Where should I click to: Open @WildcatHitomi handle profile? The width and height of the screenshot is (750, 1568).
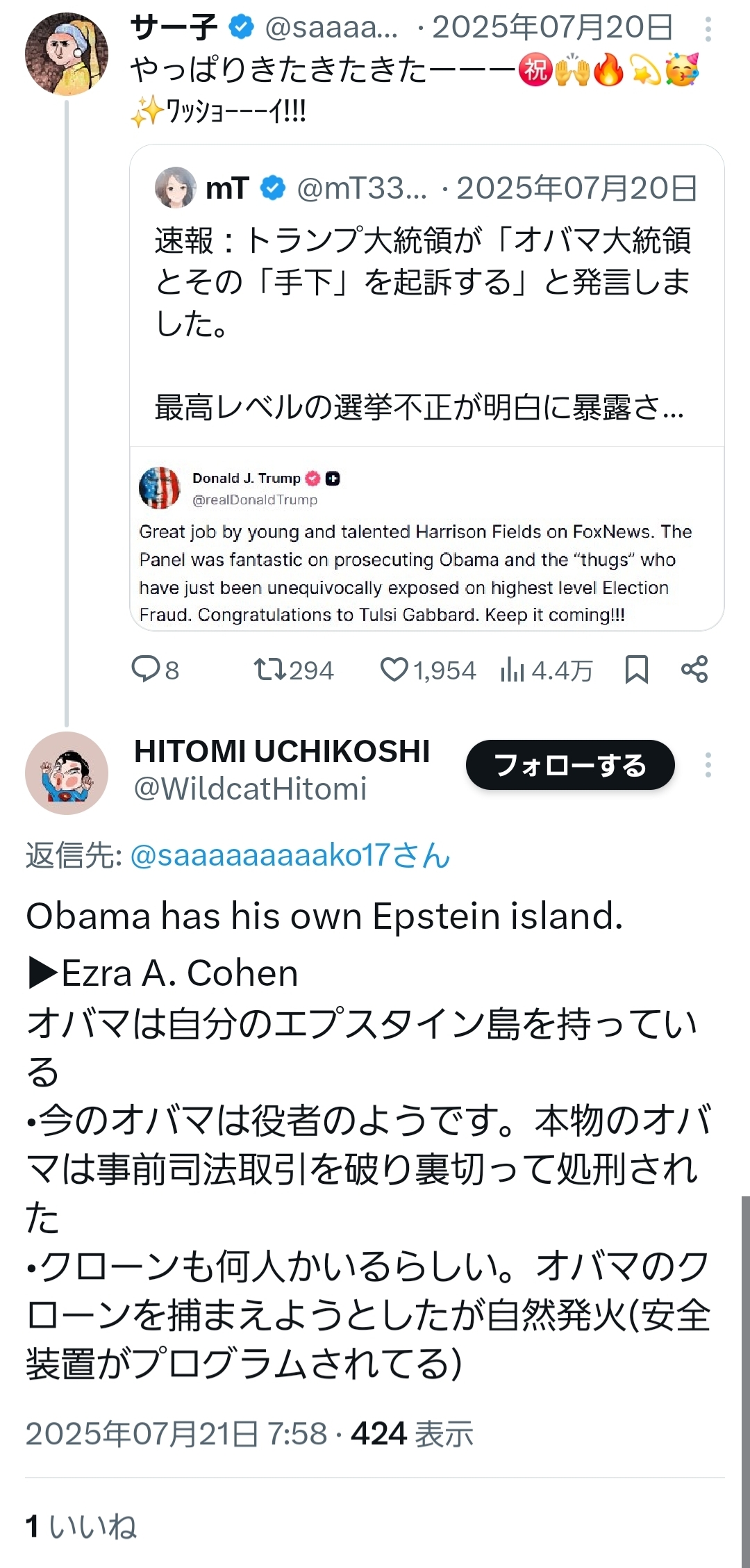250,789
